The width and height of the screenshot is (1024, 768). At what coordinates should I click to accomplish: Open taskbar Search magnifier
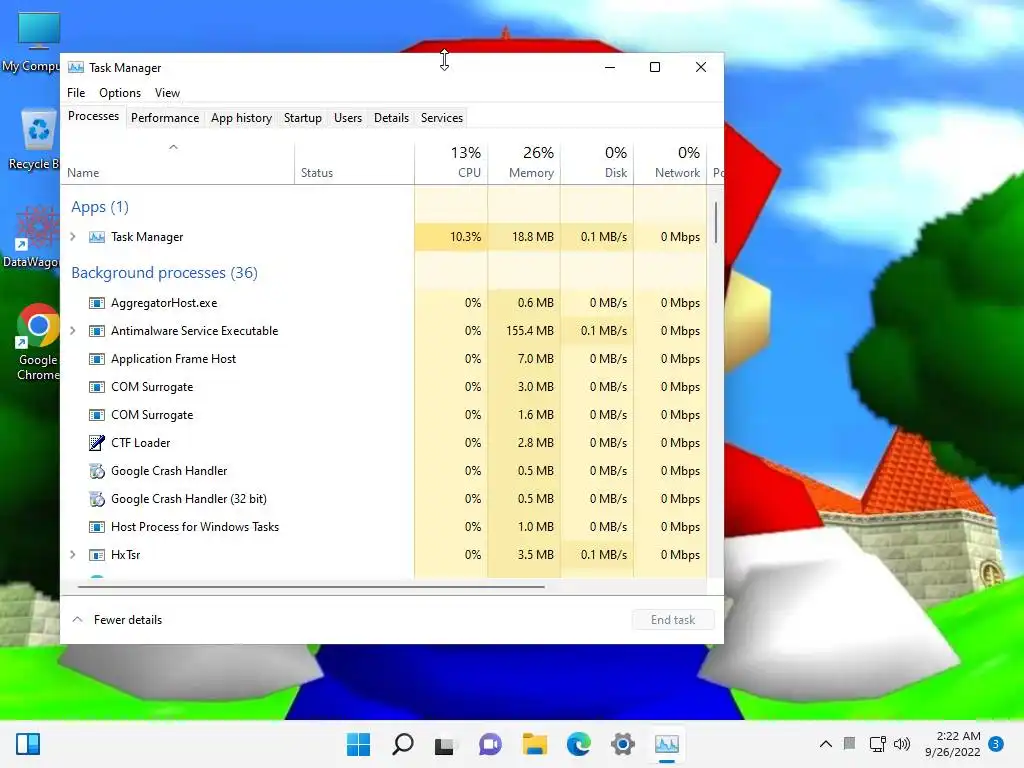[x=402, y=744]
